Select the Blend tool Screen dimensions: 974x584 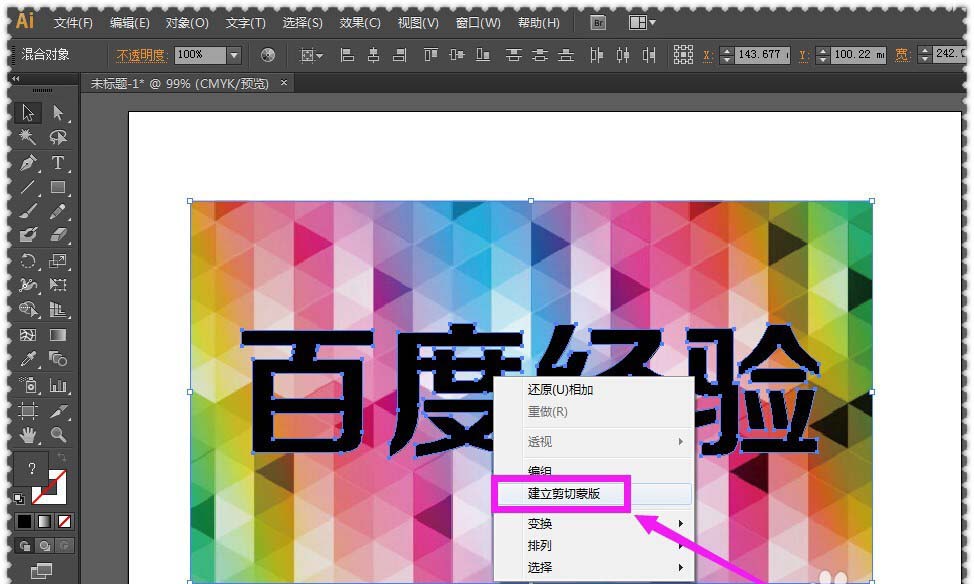click(58, 359)
